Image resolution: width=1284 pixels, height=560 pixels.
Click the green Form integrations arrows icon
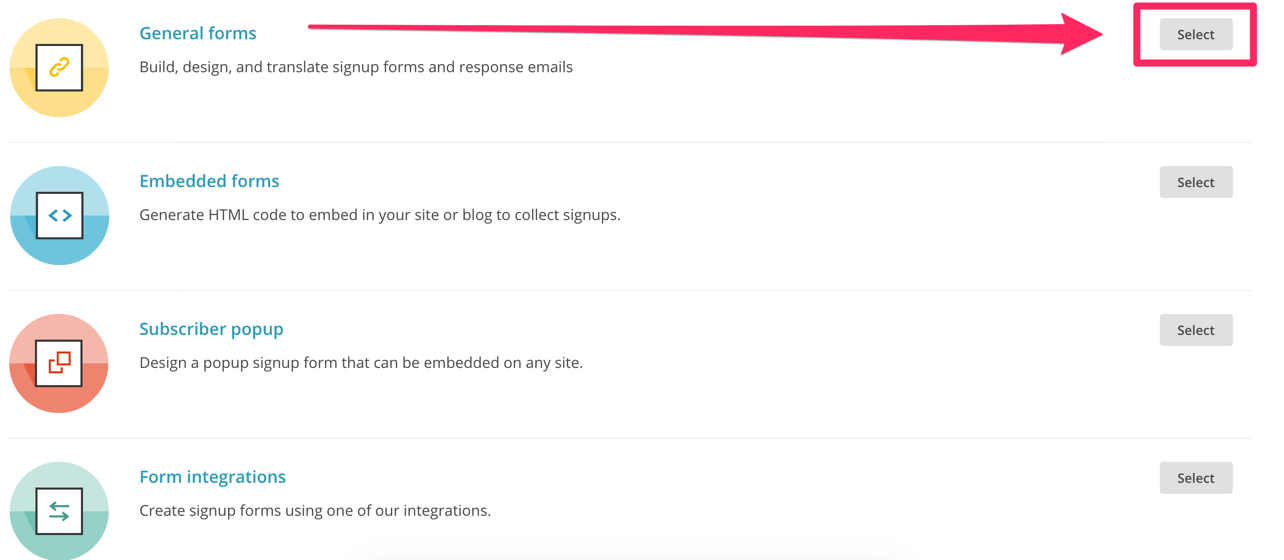click(59, 511)
